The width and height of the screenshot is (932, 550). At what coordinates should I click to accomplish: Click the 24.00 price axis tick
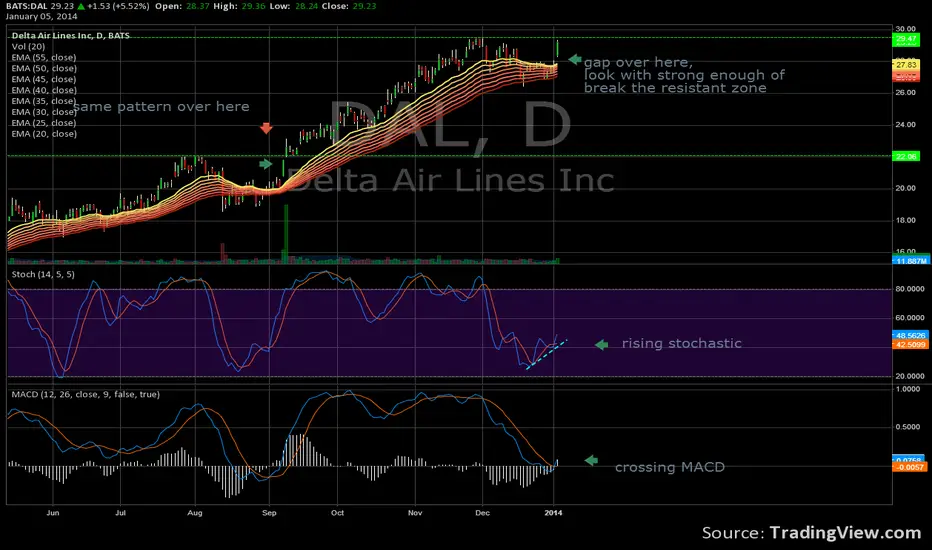pyautogui.click(x=906, y=125)
